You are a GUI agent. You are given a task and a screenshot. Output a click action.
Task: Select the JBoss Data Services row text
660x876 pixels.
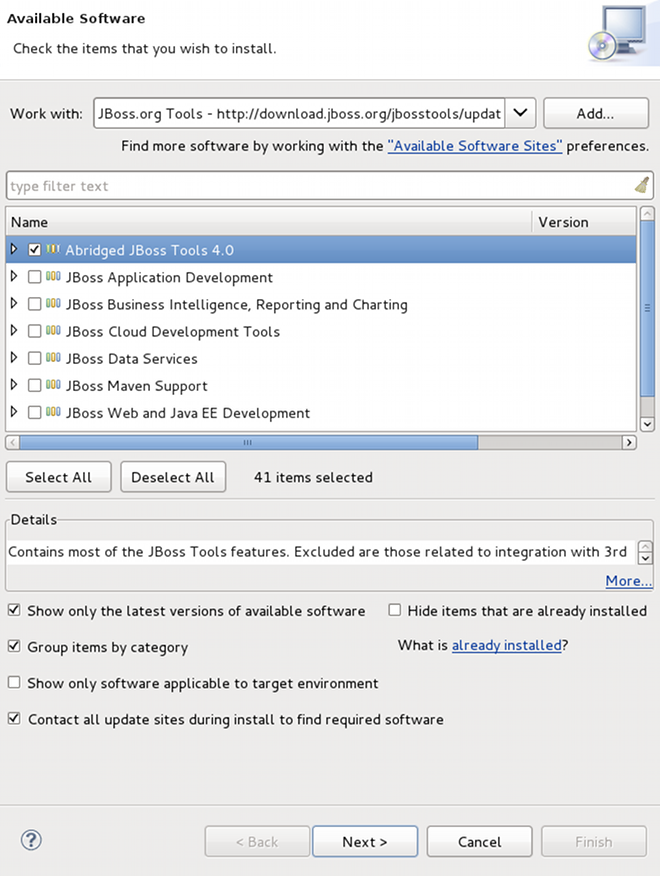131,359
